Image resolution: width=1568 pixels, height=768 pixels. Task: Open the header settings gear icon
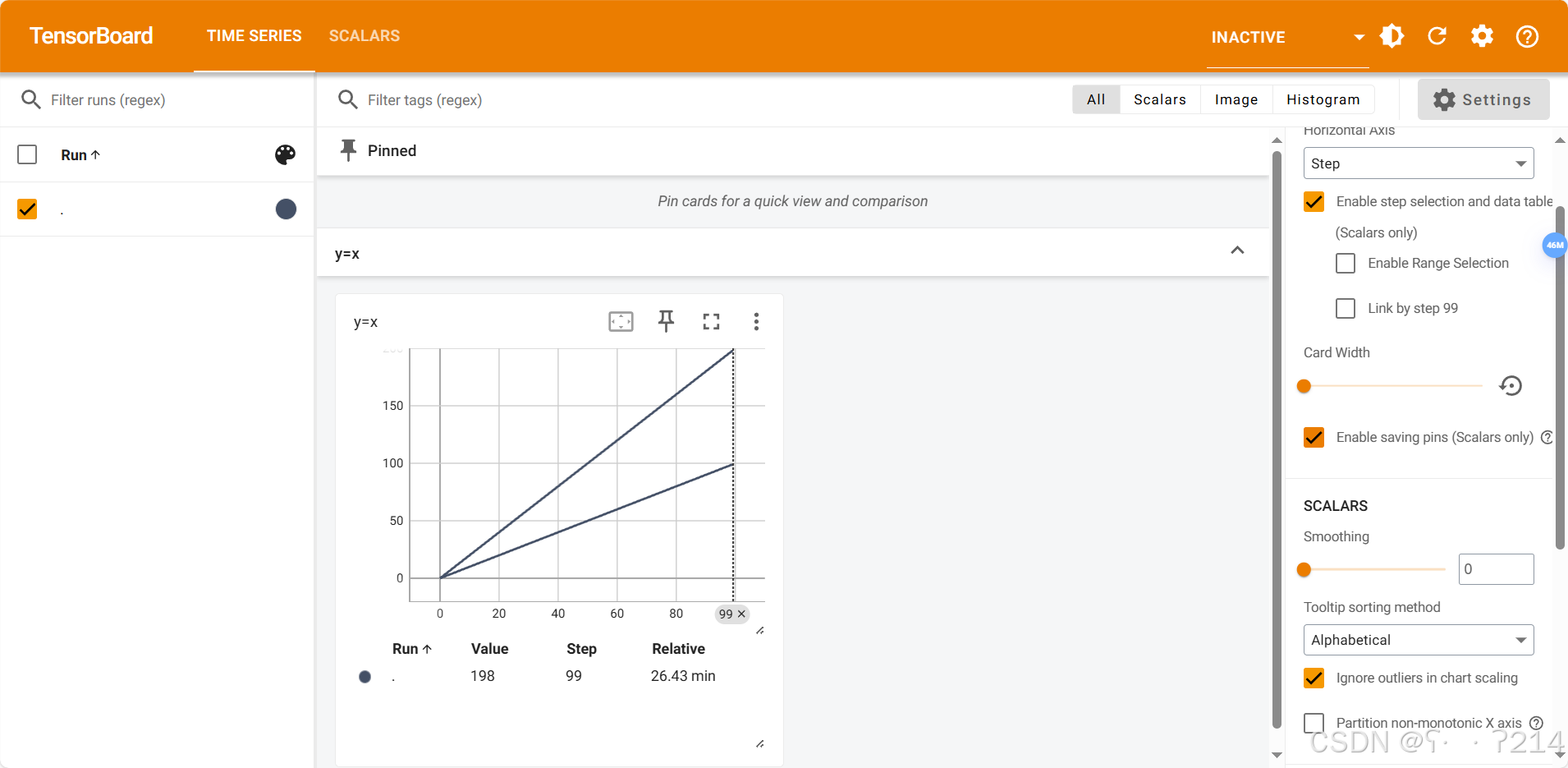point(1482,36)
